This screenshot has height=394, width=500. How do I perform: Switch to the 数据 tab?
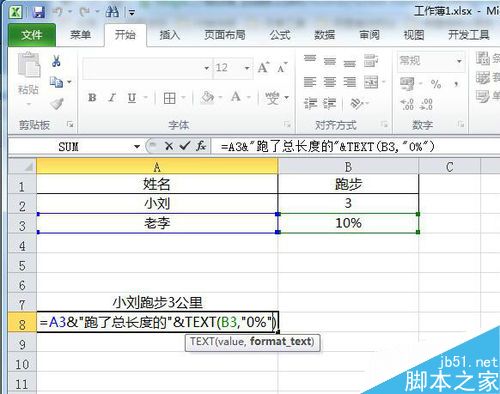pyautogui.click(x=324, y=35)
